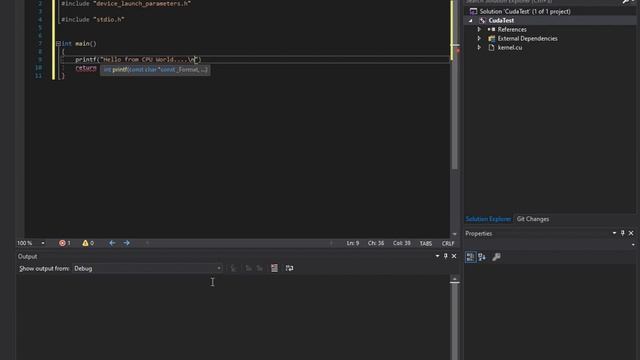Navigate forward with the blue right arrow
Viewport: 640px width, 360px height.
(127, 243)
